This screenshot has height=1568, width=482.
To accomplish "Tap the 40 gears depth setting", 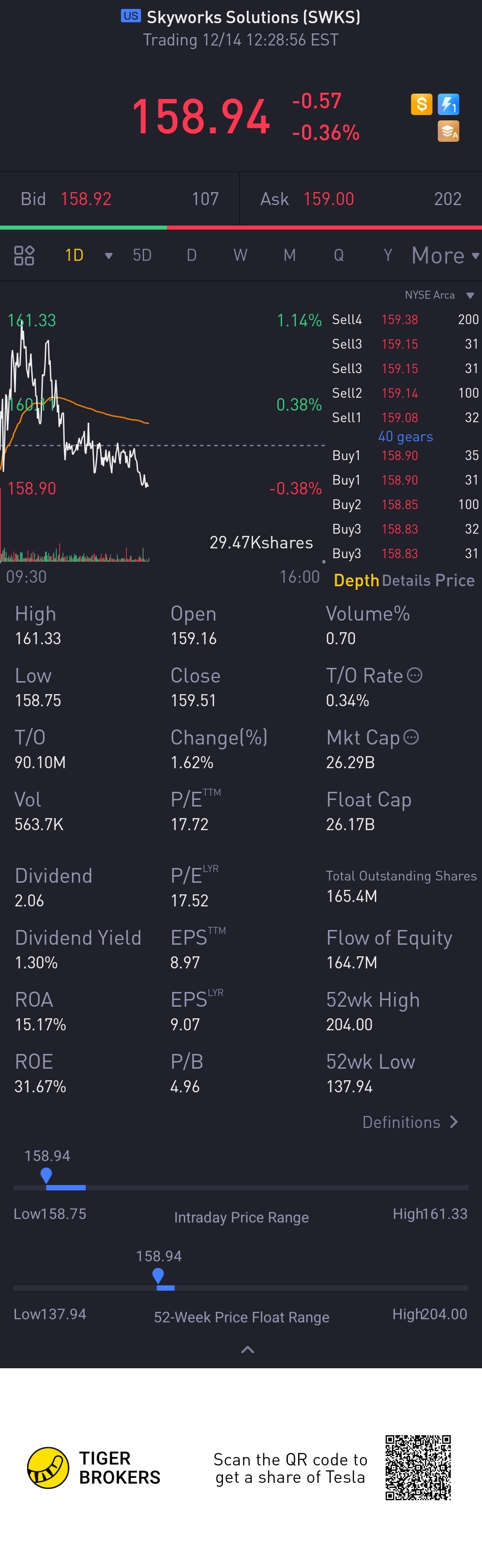I will click(405, 436).
